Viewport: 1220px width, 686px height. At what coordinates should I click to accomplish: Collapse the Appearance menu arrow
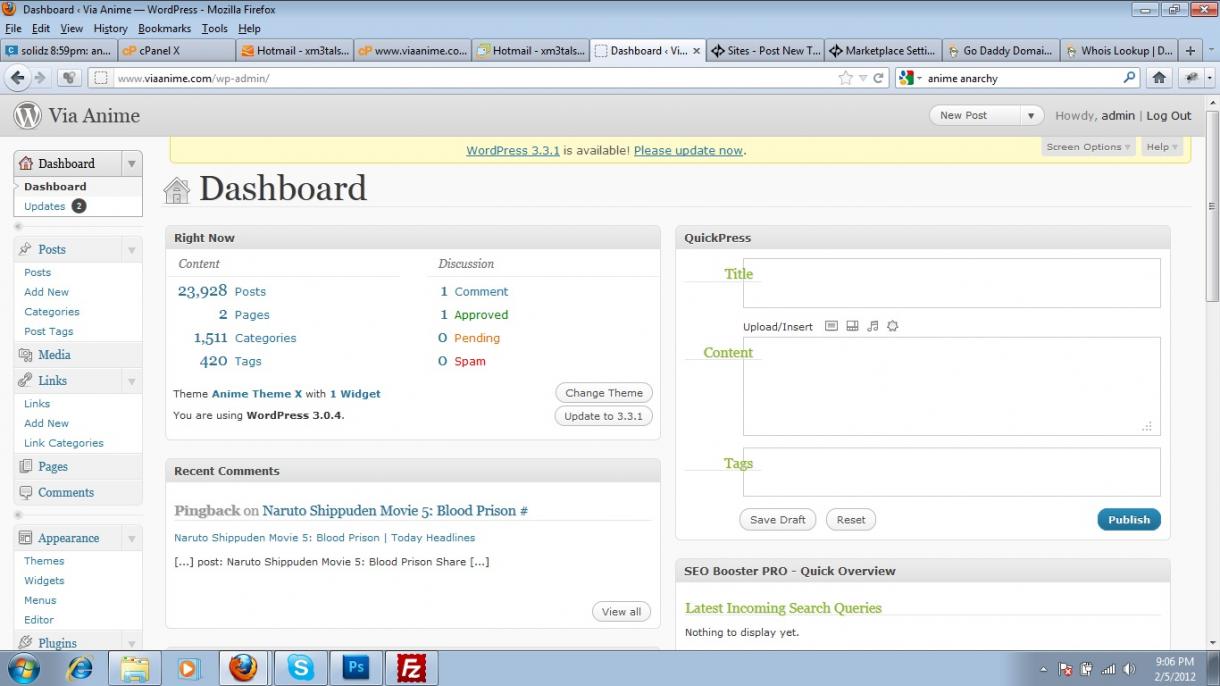(131, 538)
